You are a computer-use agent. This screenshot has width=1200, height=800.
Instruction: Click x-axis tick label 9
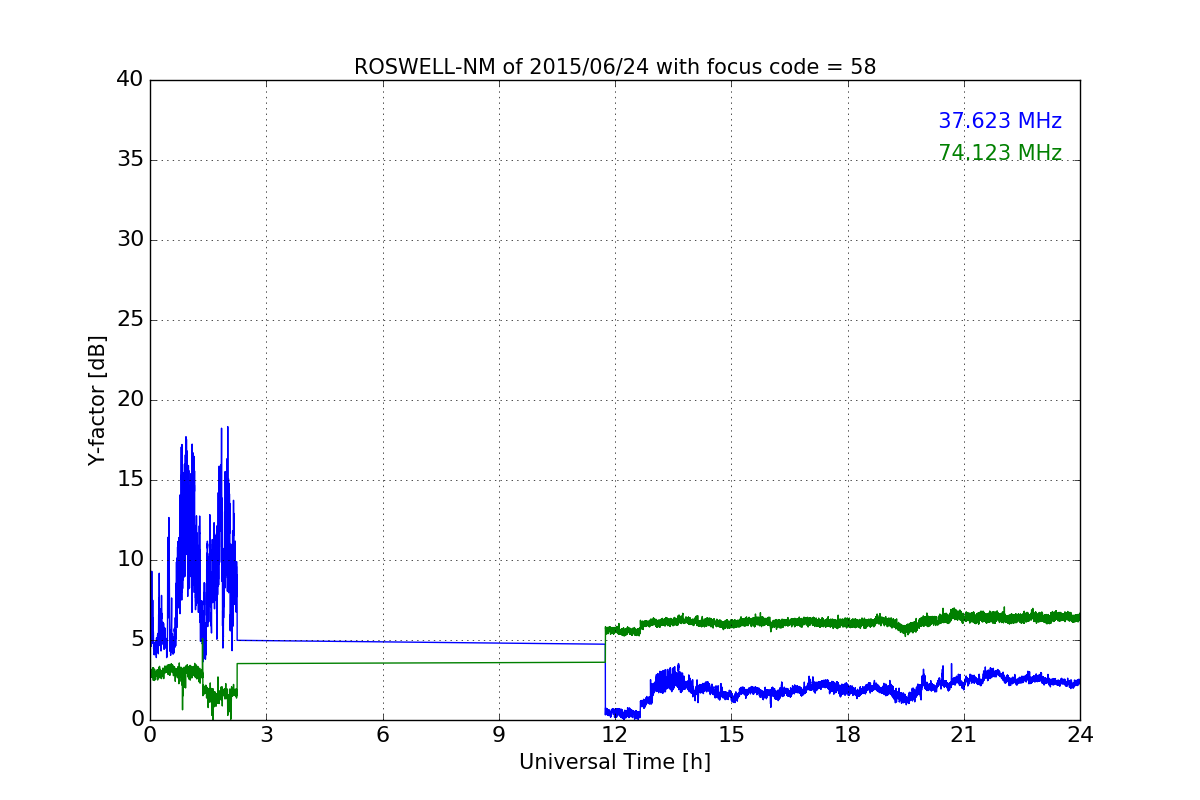[499, 735]
